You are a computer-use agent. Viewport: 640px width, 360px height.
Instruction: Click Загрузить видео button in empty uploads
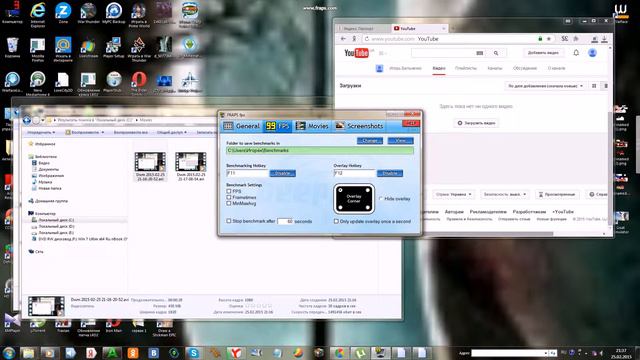tap(476, 123)
